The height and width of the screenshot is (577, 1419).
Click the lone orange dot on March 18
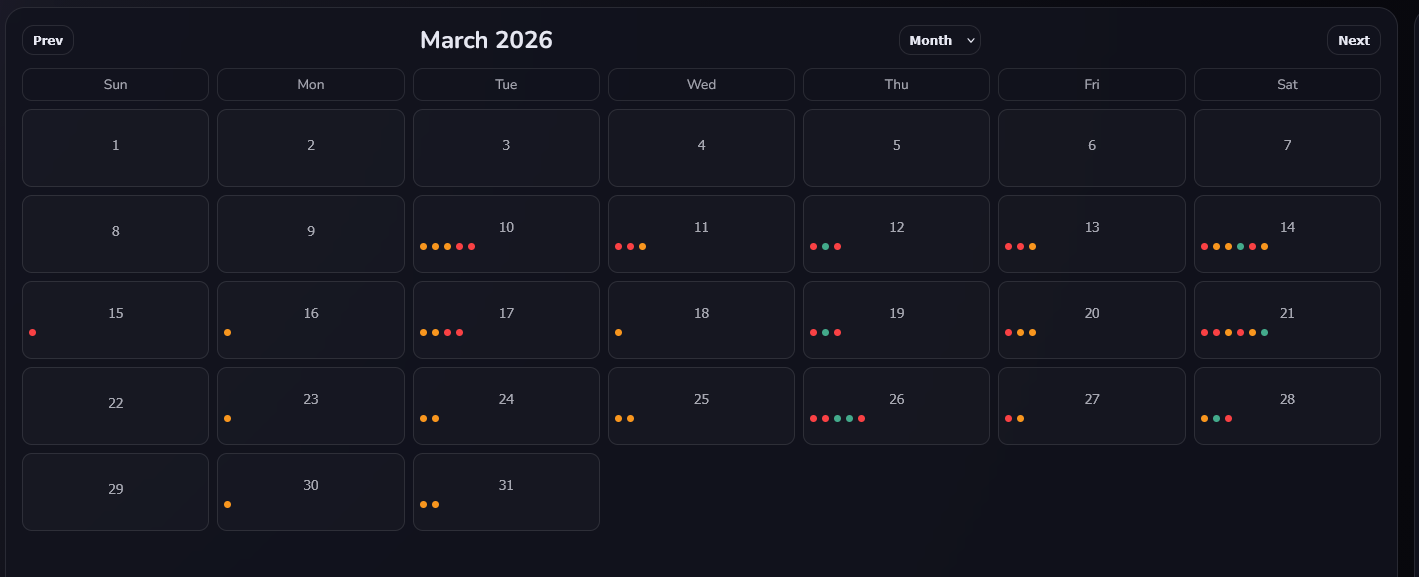click(619, 332)
